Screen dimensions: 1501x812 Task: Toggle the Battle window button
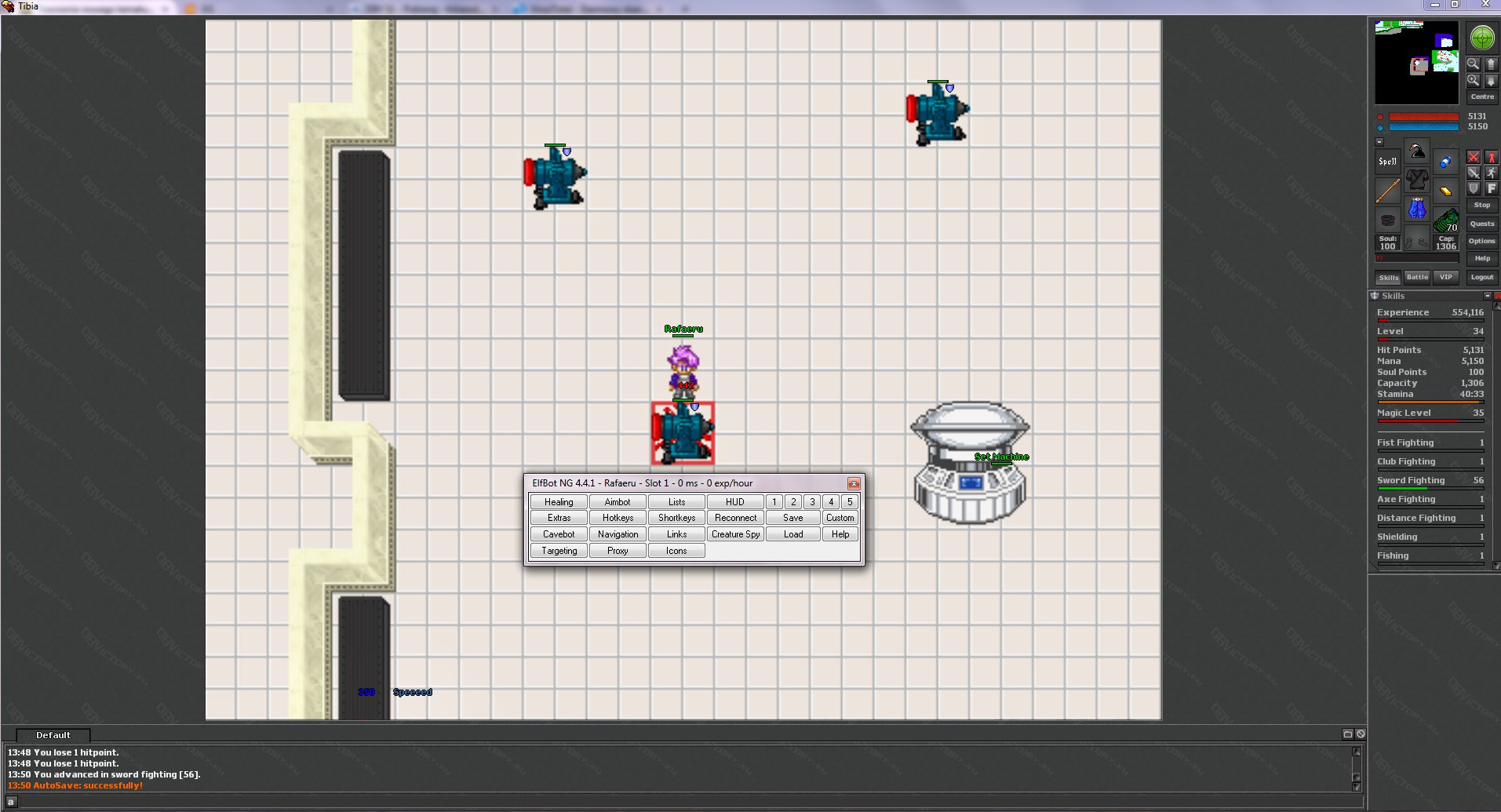(1417, 277)
